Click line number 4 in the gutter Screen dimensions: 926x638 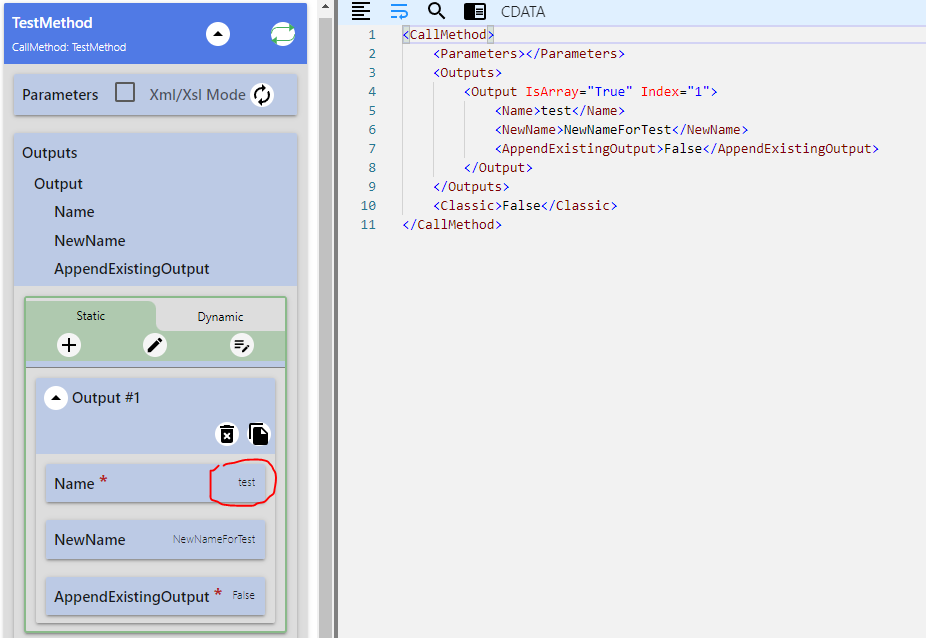371,92
